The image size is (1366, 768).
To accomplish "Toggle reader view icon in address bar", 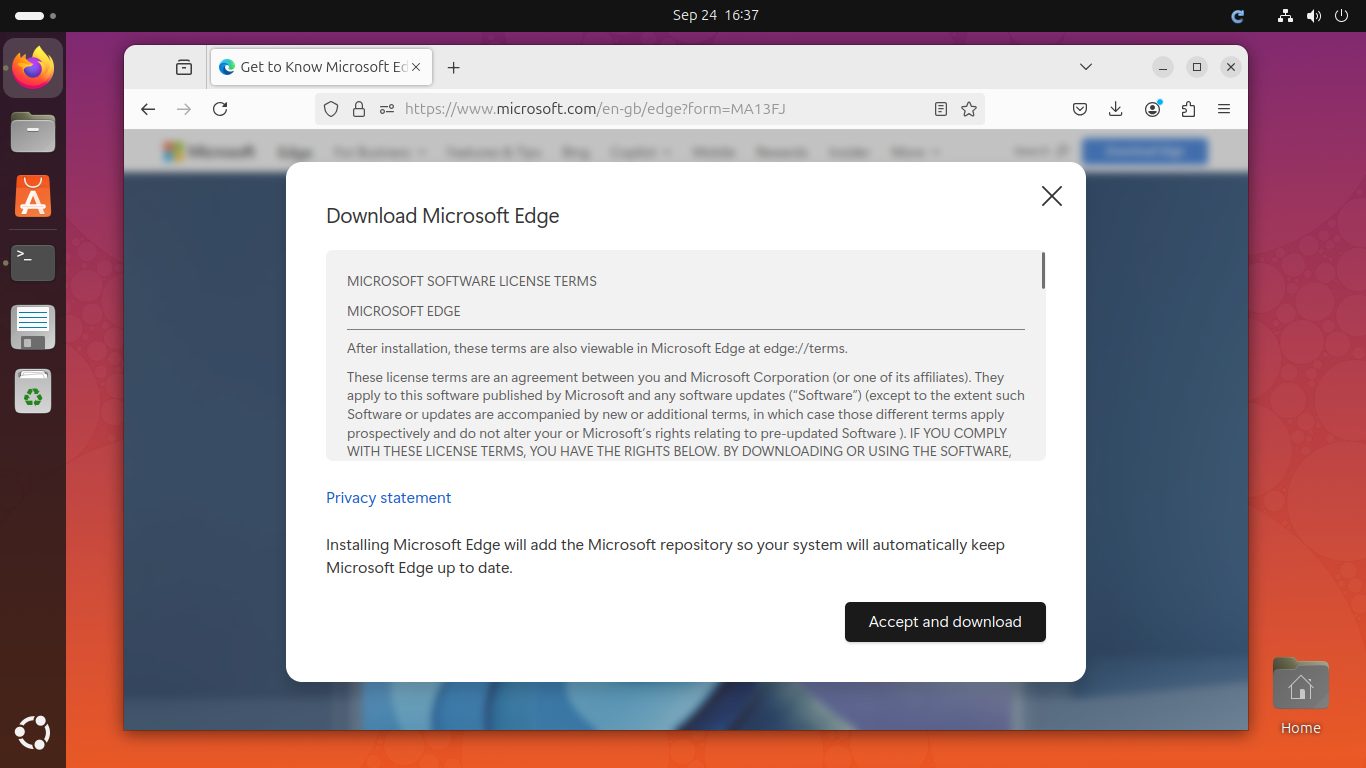I will [x=940, y=109].
